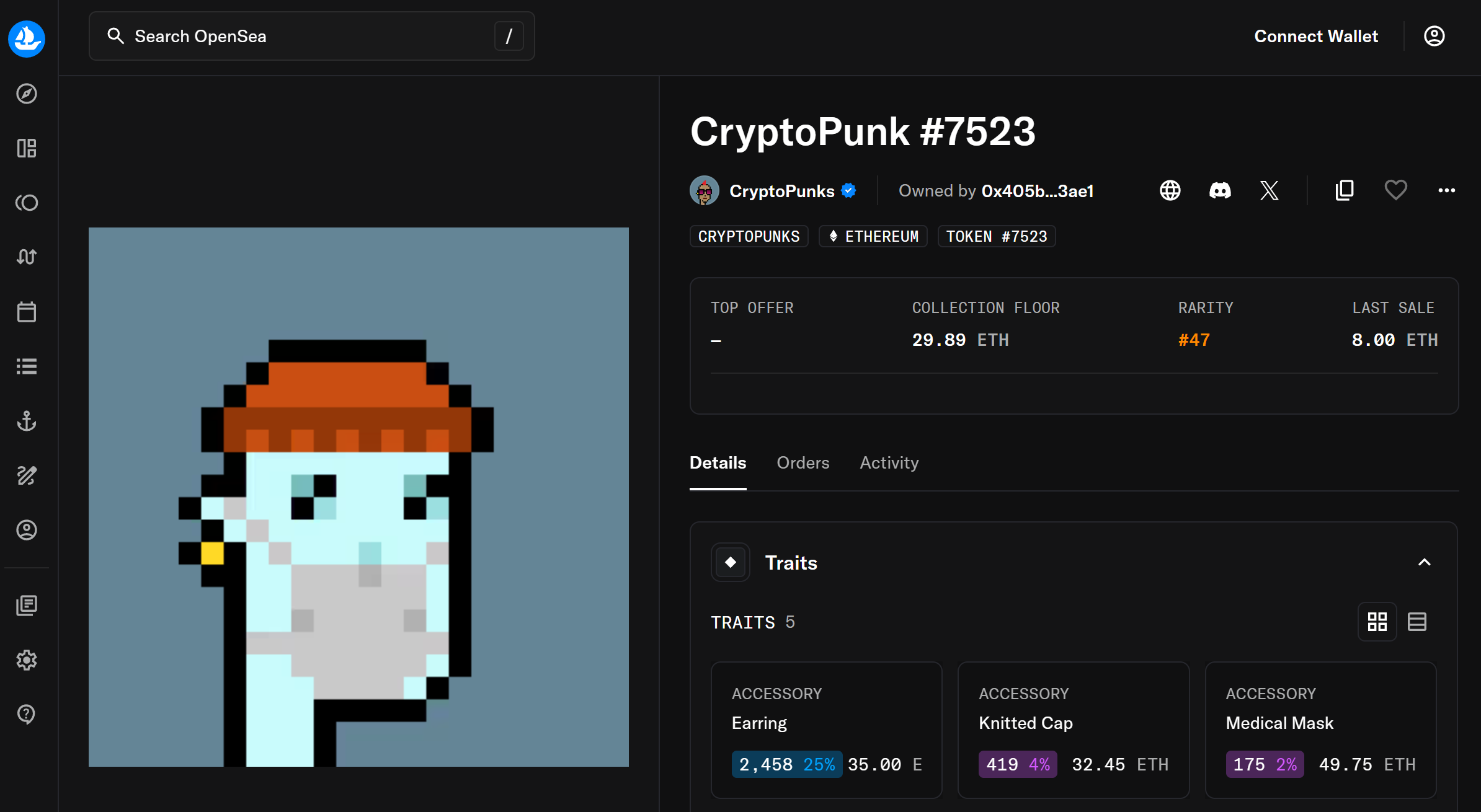
Task: Select the Drops calendar icon in sidebar
Action: [x=27, y=312]
